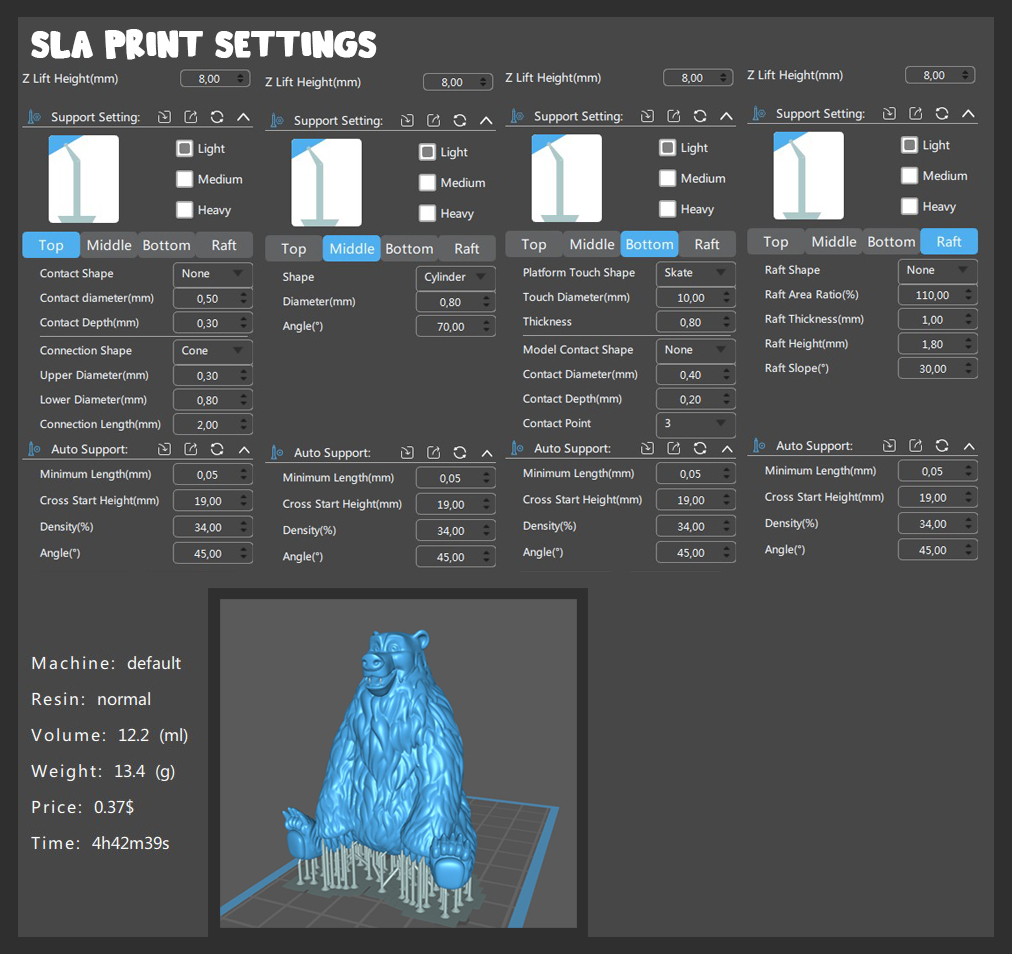Enable Light support in the first panel
This screenshot has width=1012, height=954.
(x=184, y=148)
